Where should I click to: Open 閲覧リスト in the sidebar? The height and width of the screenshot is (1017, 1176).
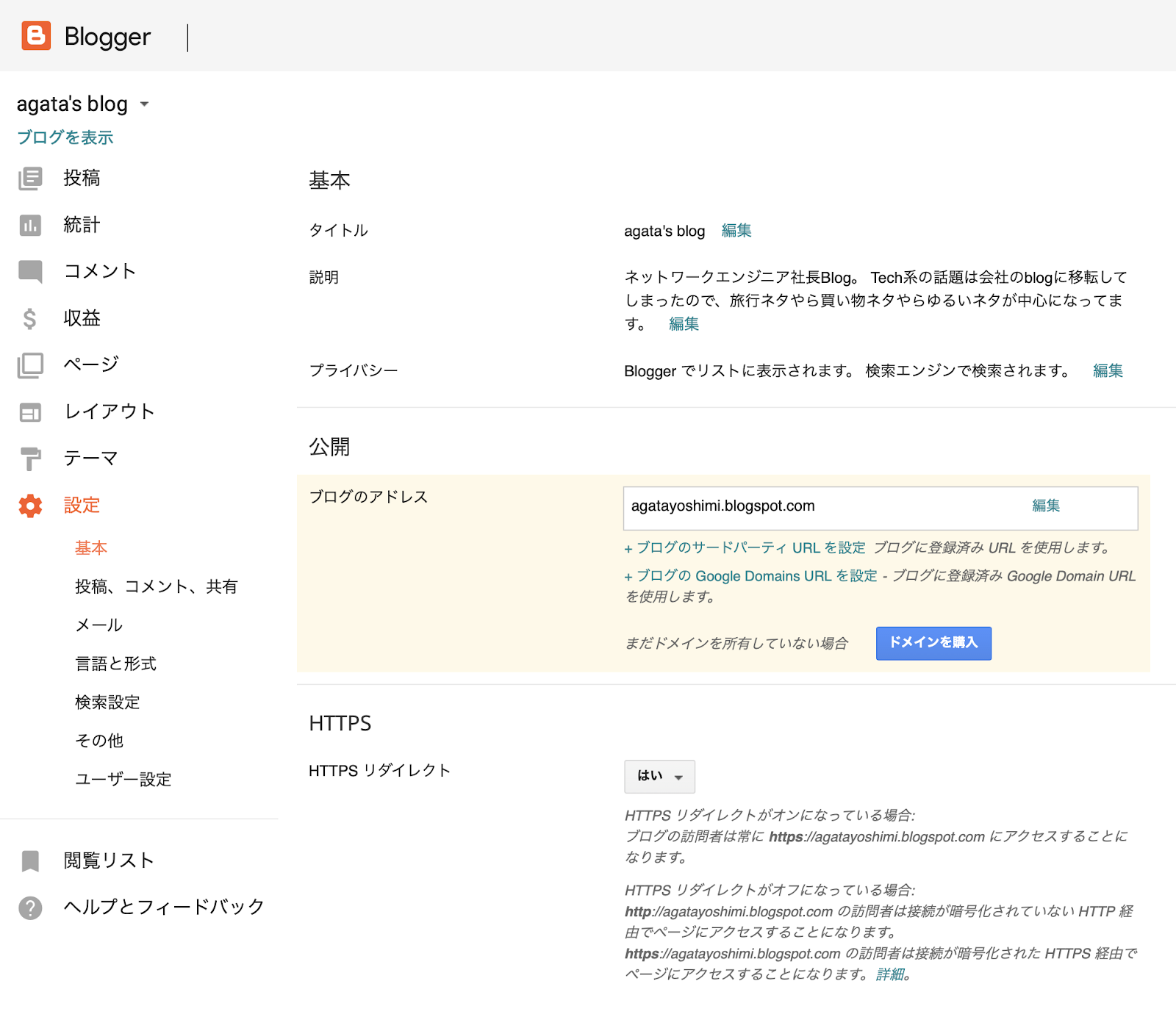pos(109,860)
